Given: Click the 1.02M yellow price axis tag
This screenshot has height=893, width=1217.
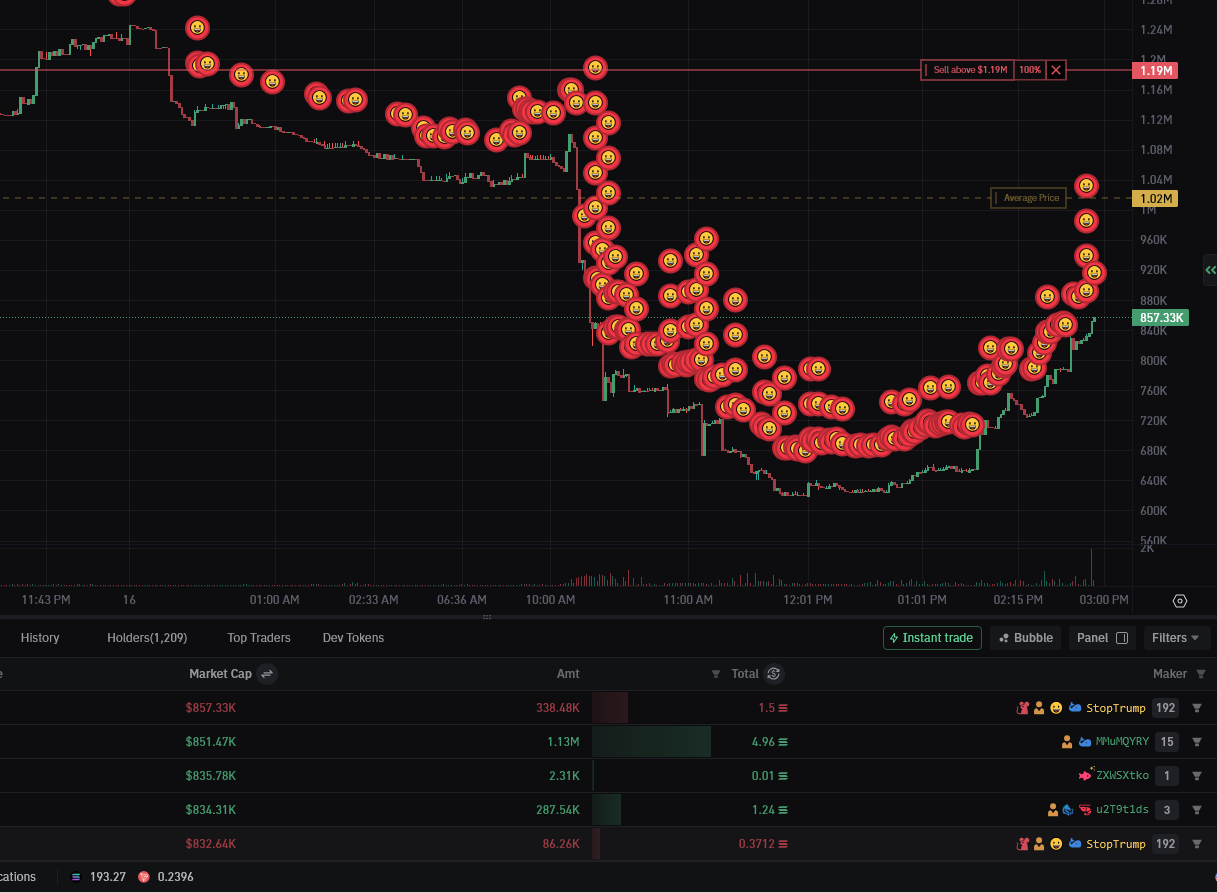Looking at the screenshot, I should tap(1154, 198).
